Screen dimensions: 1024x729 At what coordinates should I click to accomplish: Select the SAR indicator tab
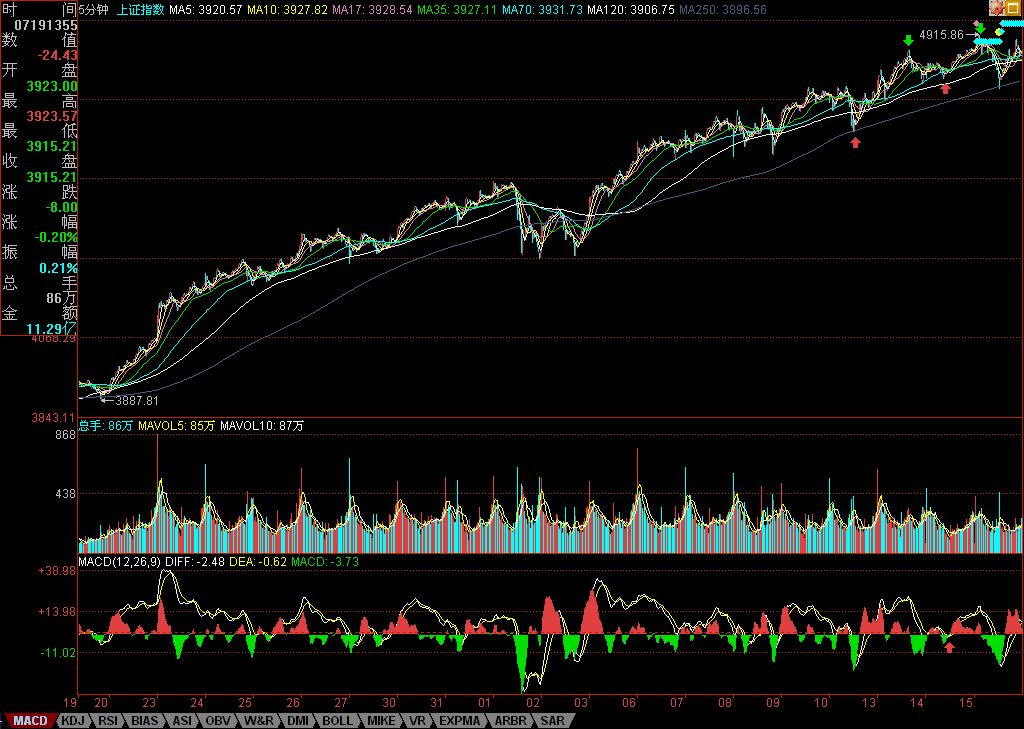click(553, 720)
